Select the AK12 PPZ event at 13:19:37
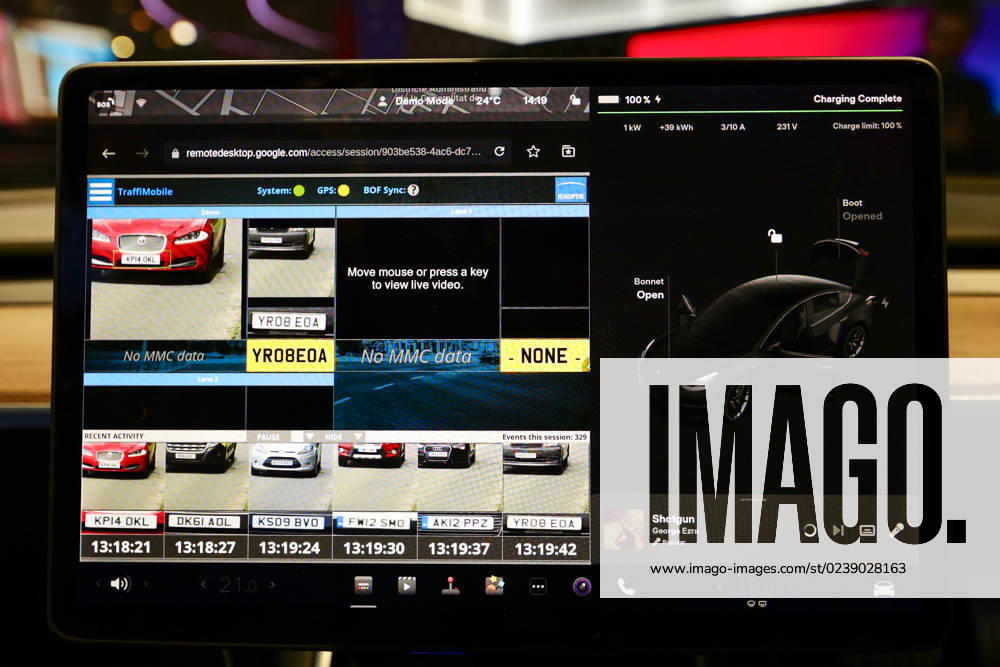 tap(459, 501)
